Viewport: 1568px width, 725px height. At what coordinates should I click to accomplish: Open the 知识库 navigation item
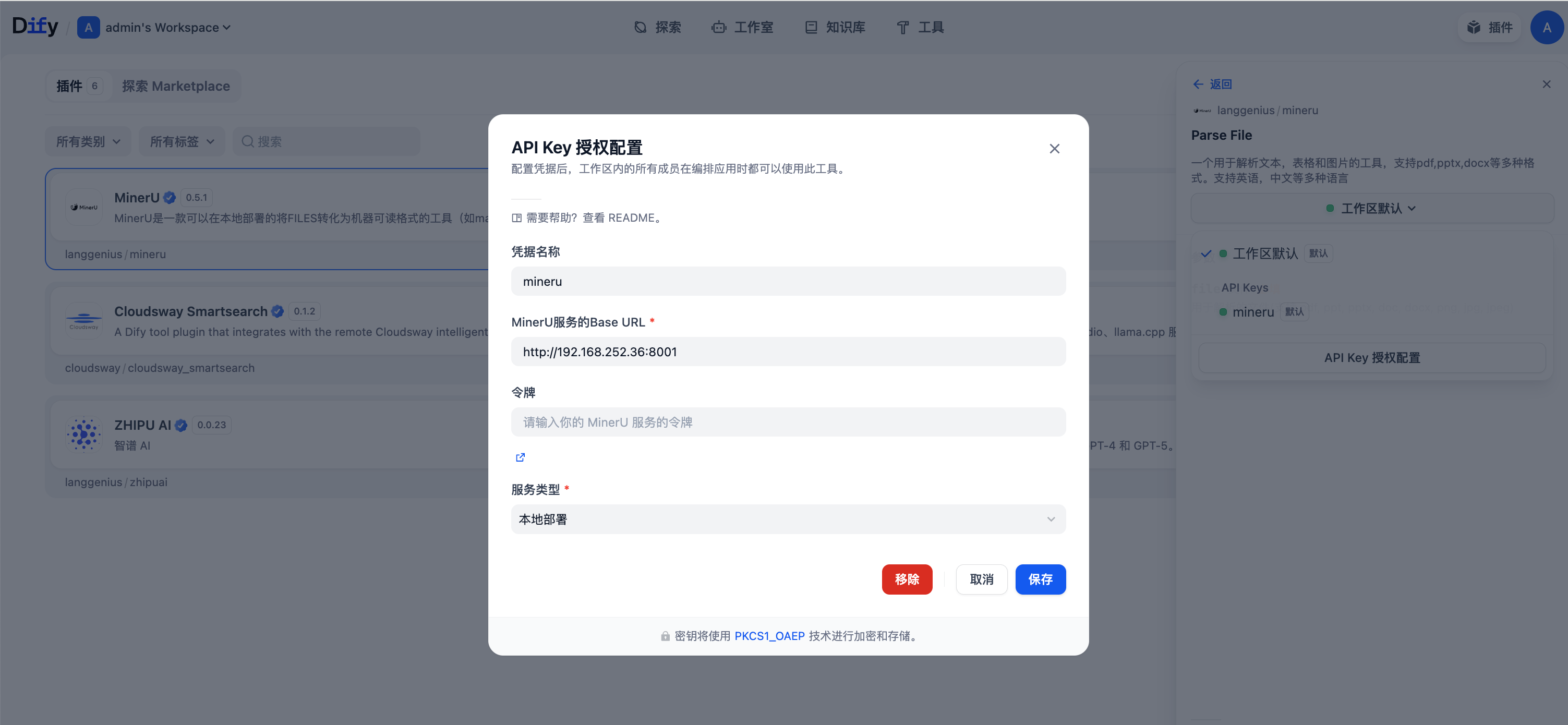pyautogui.click(x=835, y=28)
